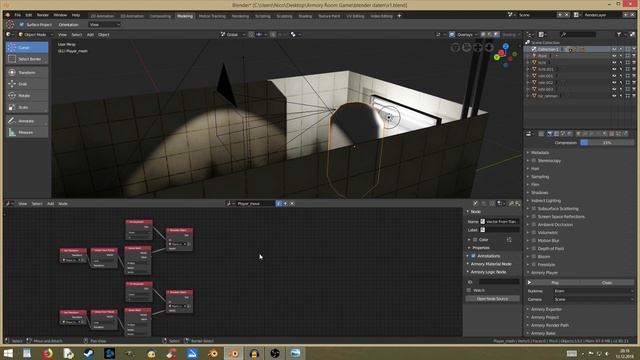
Task: Enable the Watch checkbox
Action: 469,290
